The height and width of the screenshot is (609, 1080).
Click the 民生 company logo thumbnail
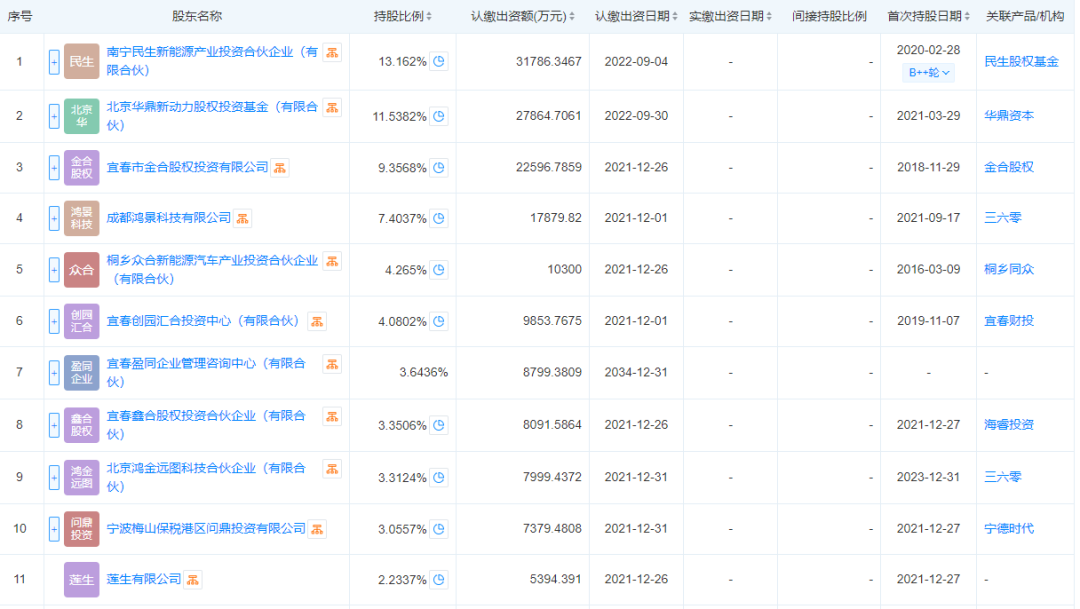[x=81, y=61]
